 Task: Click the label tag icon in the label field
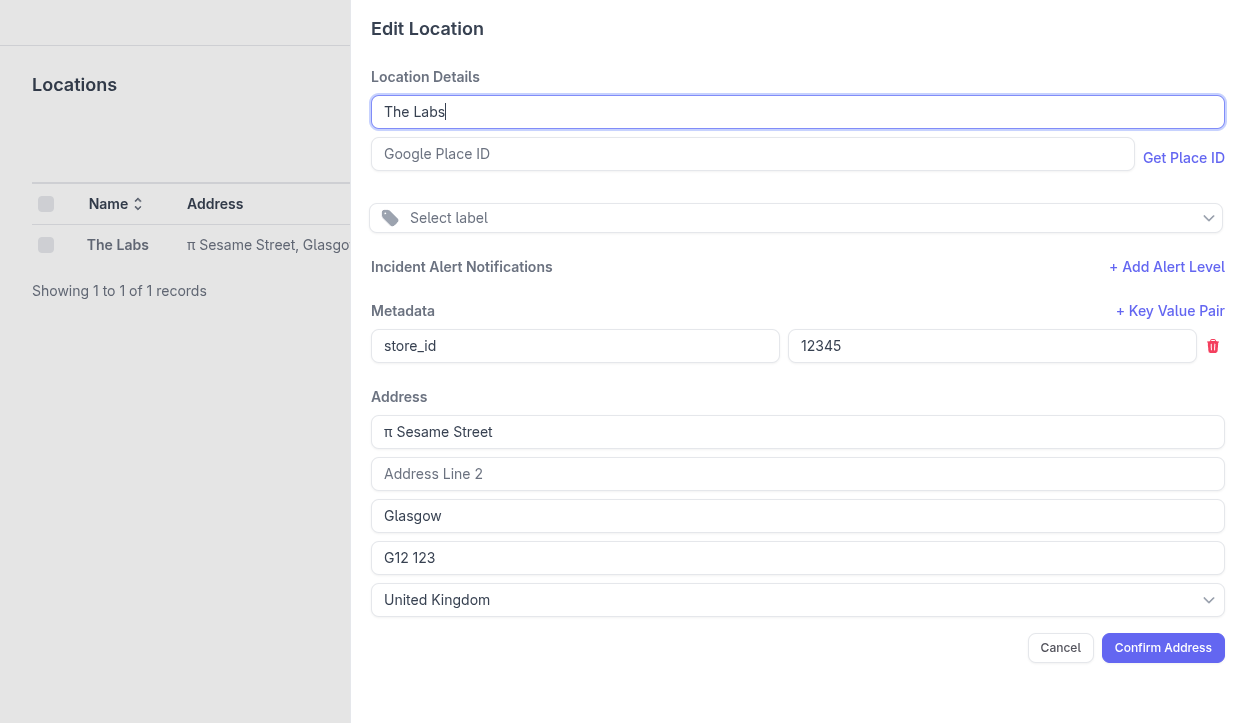(389, 217)
